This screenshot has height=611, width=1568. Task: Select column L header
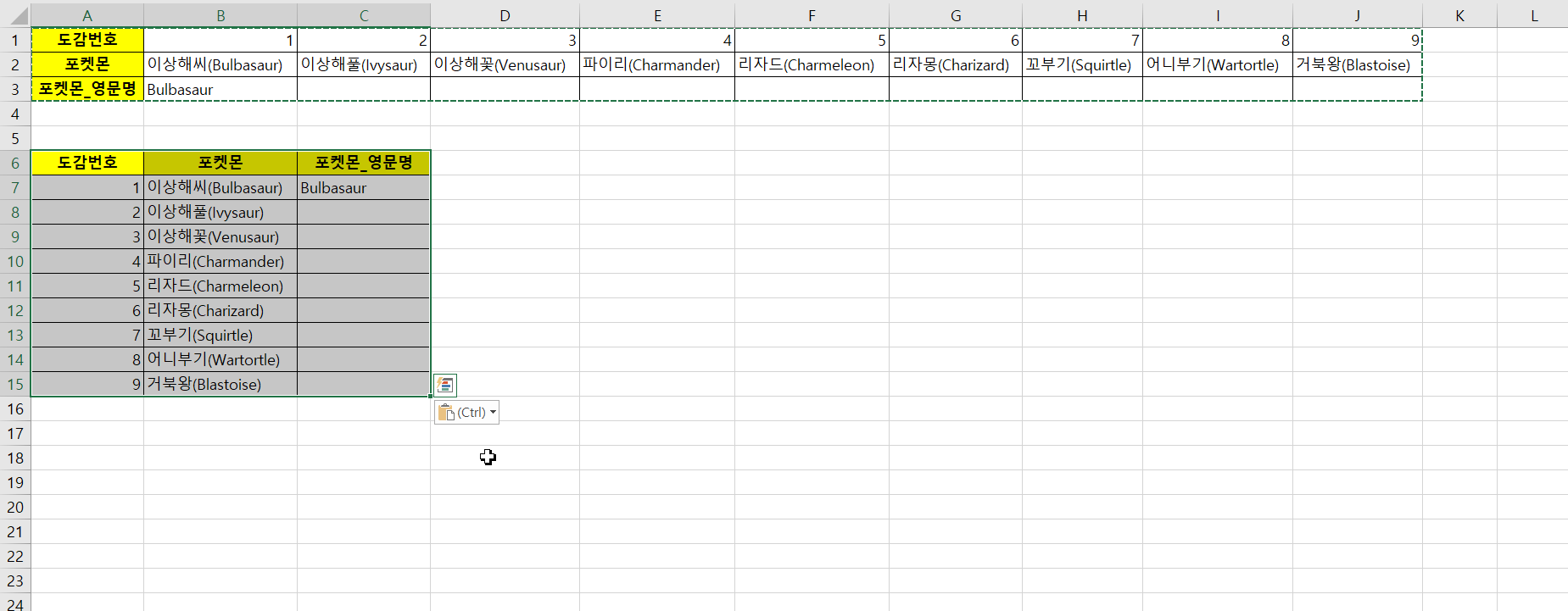tap(1533, 15)
